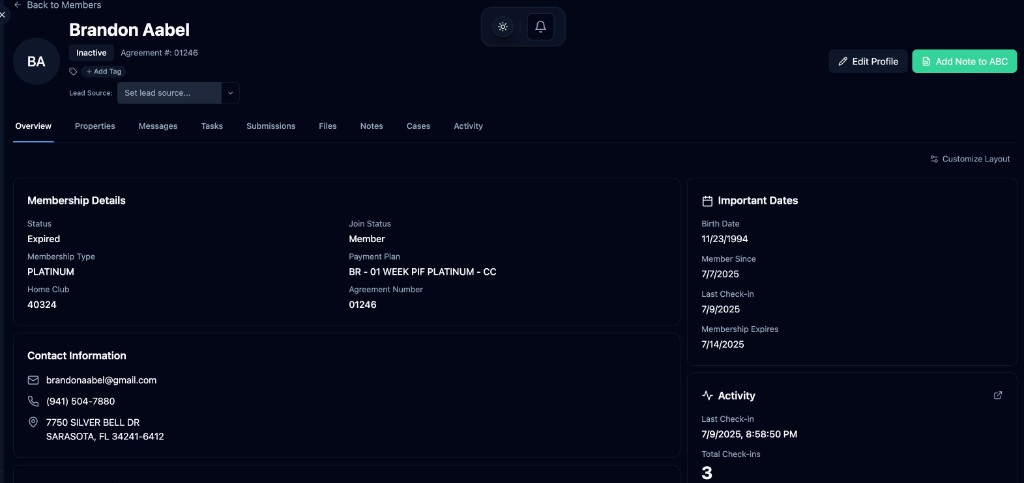Click the Brandon Aabel name heading
The width and height of the screenshot is (1024, 483).
pos(129,29)
